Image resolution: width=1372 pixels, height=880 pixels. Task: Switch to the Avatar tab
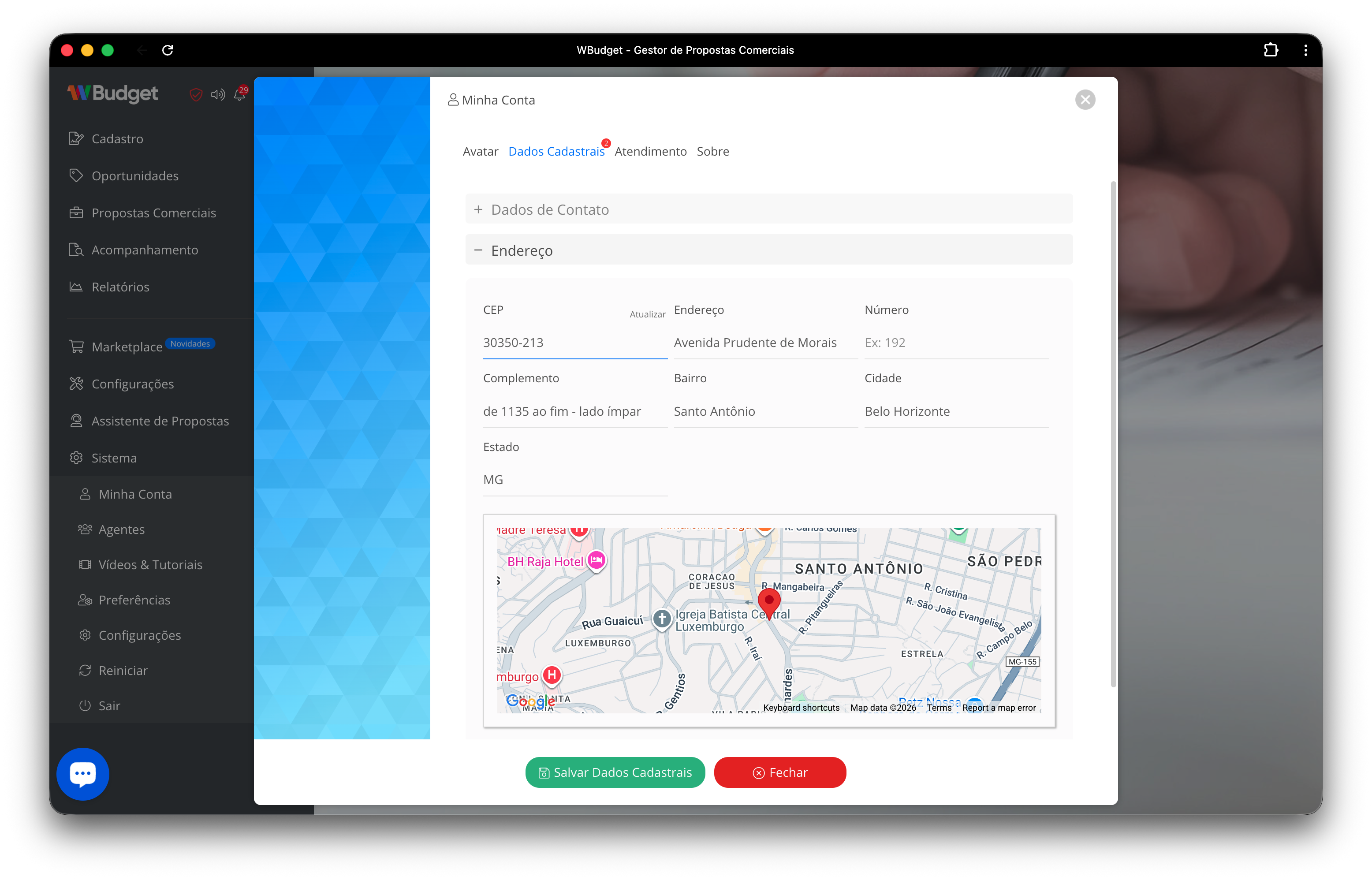tap(480, 151)
